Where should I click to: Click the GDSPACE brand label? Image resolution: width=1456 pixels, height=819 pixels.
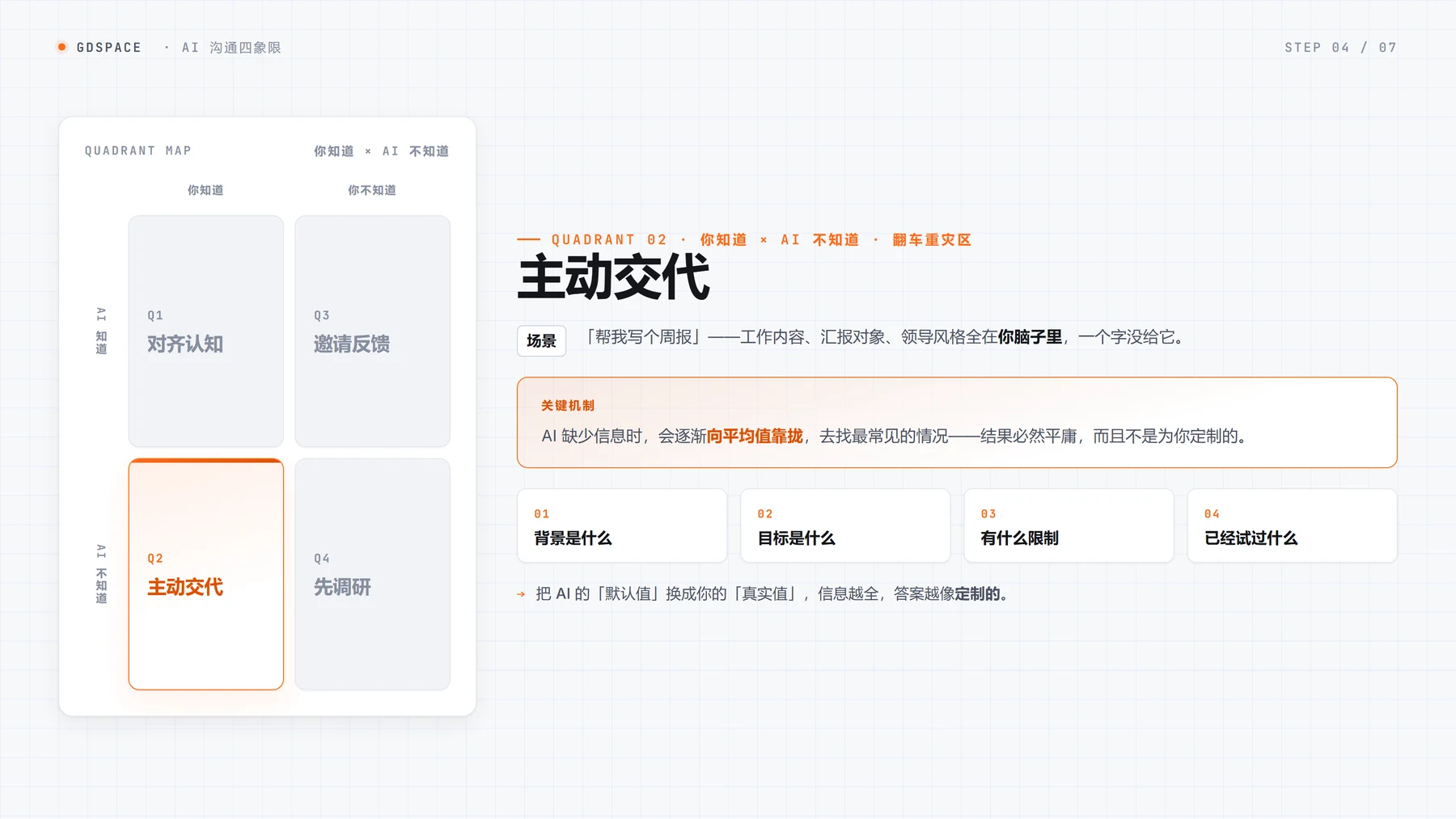[109, 48]
